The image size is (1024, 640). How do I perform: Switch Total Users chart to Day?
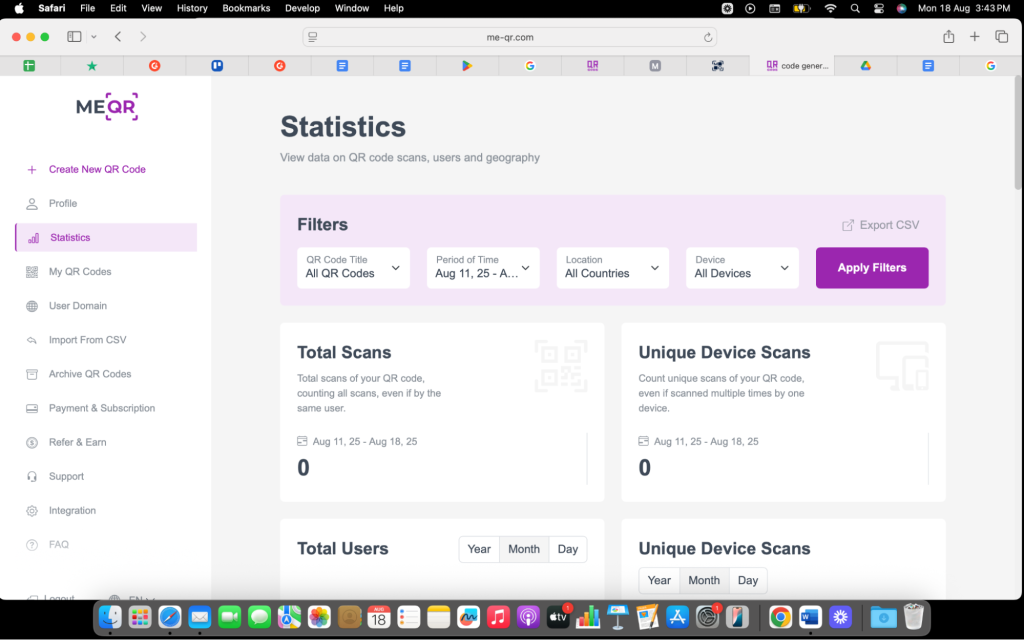pyautogui.click(x=567, y=549)
